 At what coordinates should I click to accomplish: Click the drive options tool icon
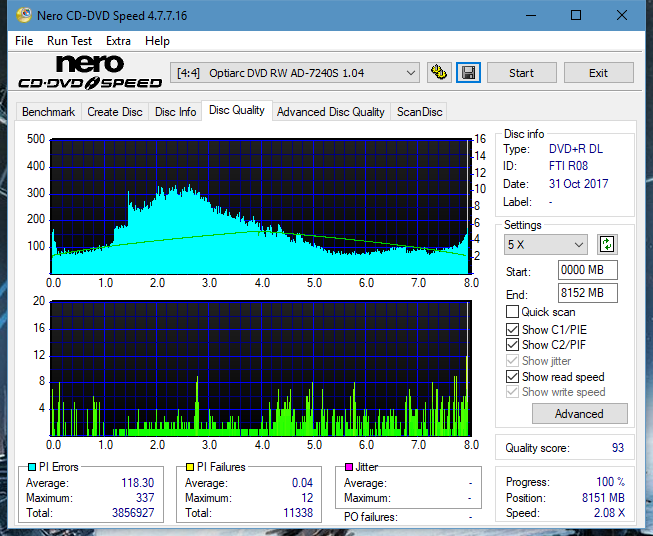(439, 73)
